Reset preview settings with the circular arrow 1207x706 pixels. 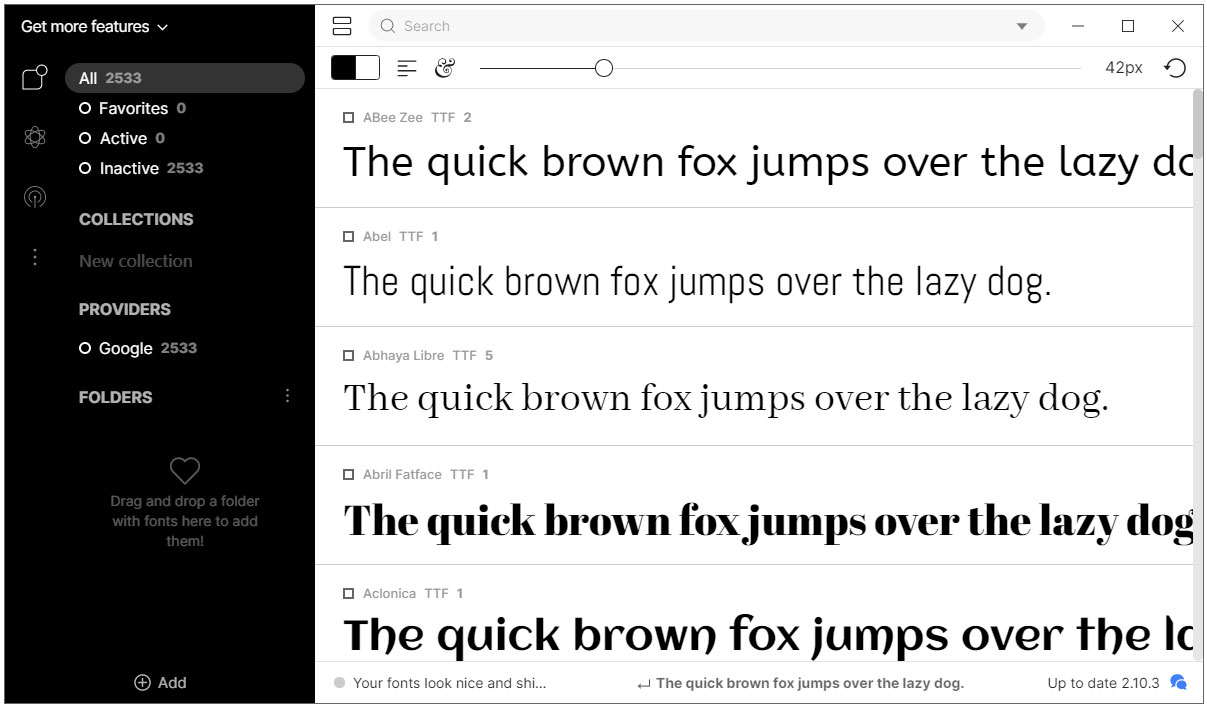pyautogui.click(x=1175, y=68)
